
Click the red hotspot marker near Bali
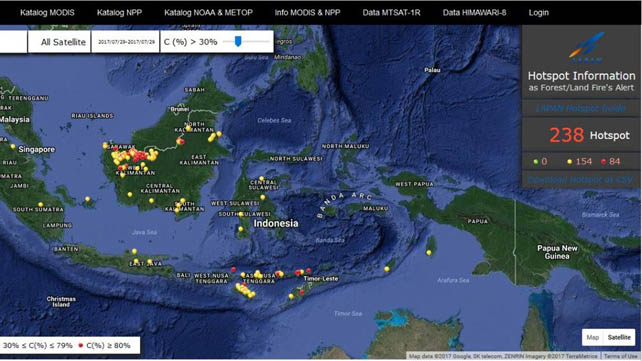coord(233,269)
